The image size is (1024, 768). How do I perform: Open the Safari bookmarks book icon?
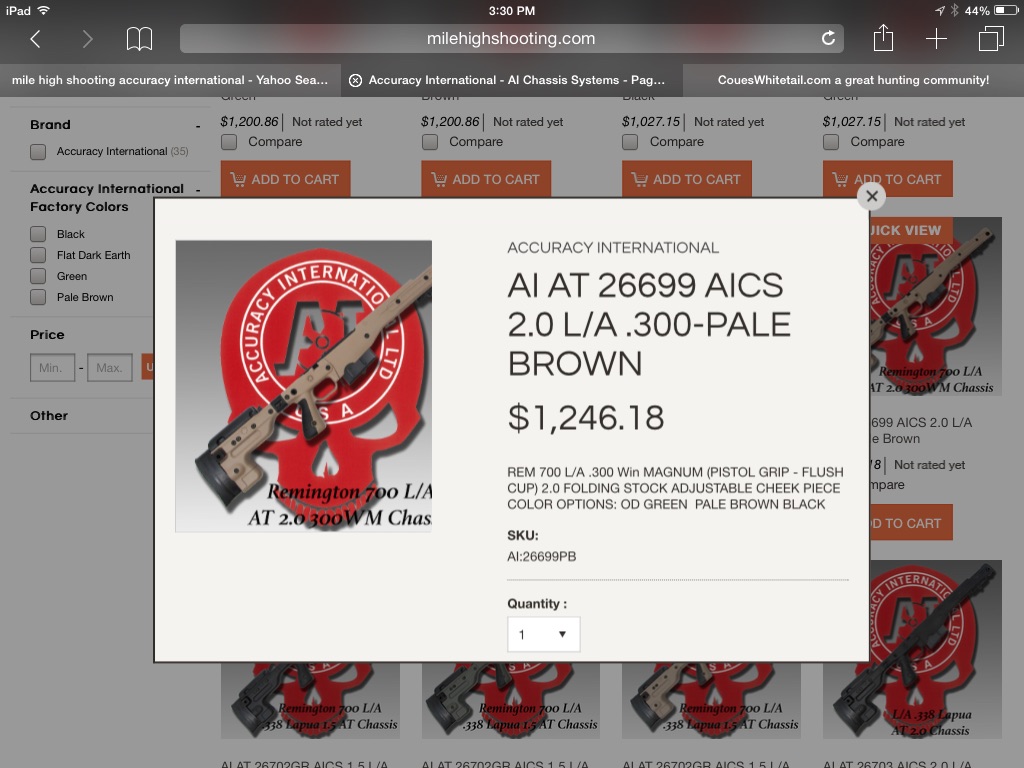(x=139, y=39)
